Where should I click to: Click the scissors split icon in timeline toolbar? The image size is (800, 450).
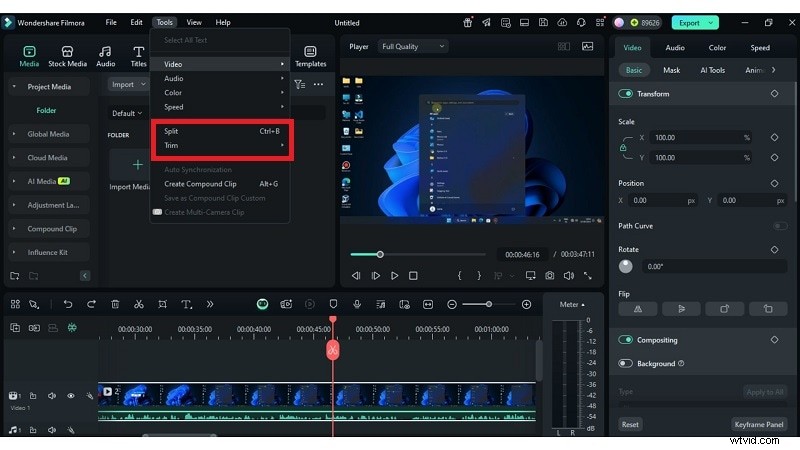click(138, 304)
